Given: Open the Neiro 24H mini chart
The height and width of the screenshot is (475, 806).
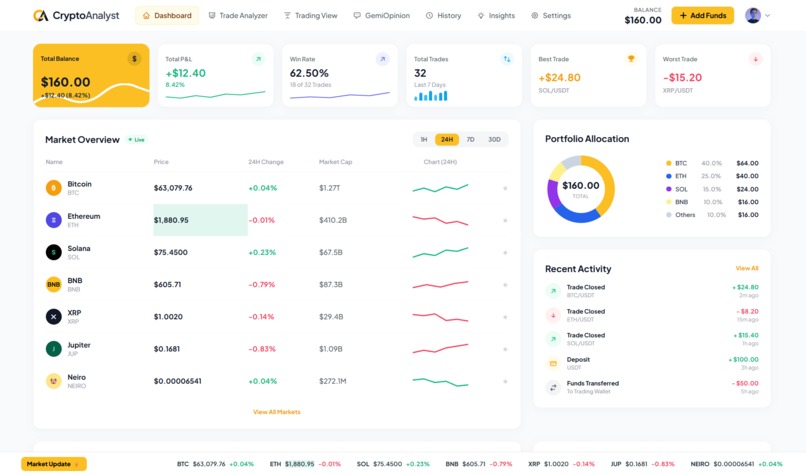Looking at the screenshot, I should [441, 381].
